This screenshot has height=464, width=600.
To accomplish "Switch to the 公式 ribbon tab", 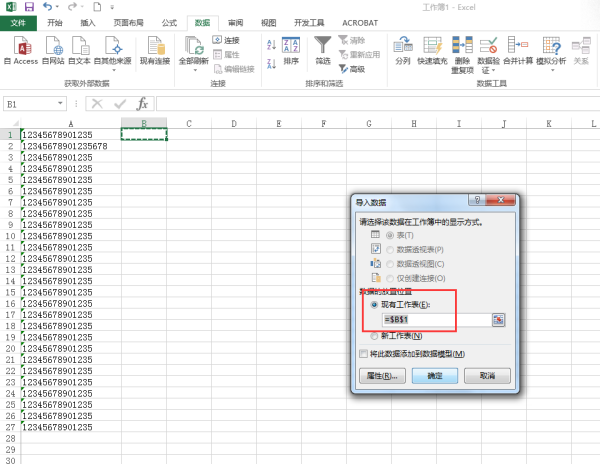I will pyautogui.click(x=169, y=21).
